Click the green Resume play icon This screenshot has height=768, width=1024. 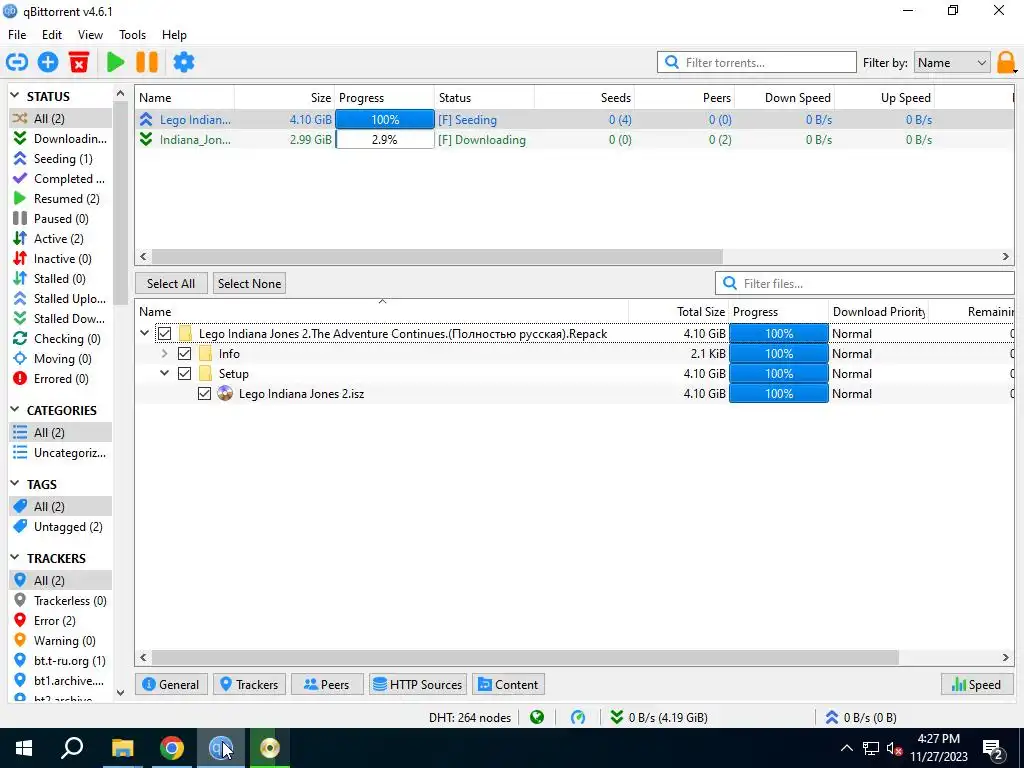click(116, 62)
